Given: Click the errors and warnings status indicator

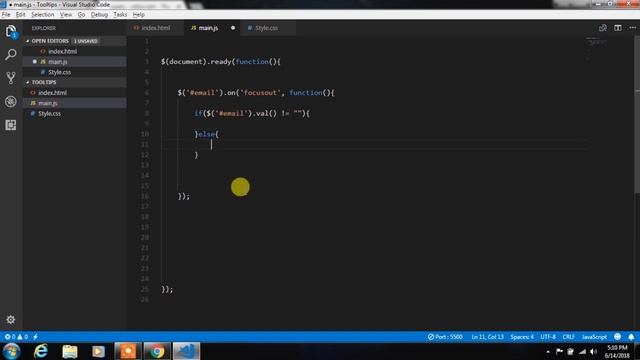Looking at the screenshot, I should [16, 337].
